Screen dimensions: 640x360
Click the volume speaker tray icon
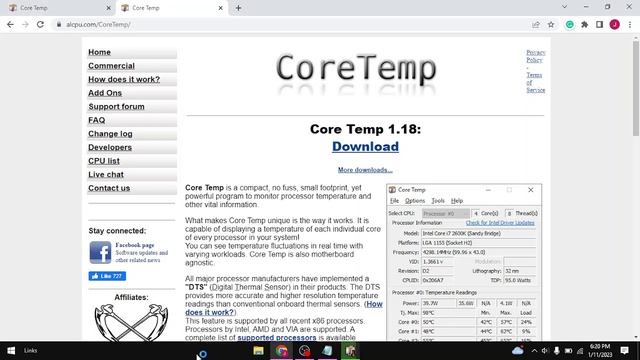click(545, 351)
